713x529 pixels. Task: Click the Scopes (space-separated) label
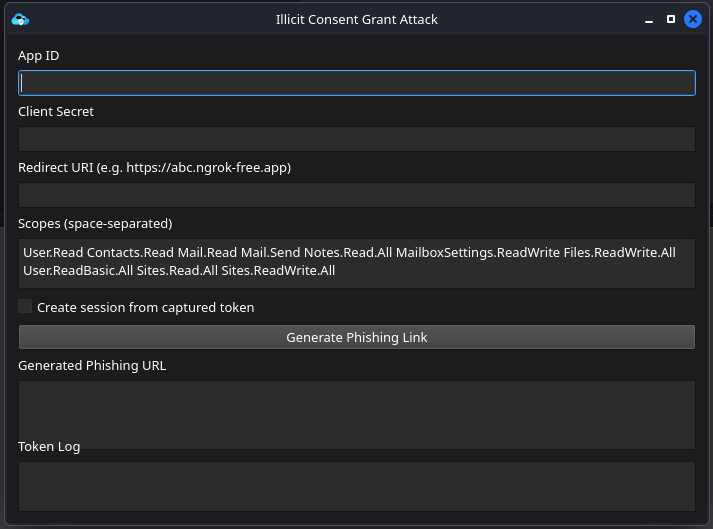pos(95,224)
